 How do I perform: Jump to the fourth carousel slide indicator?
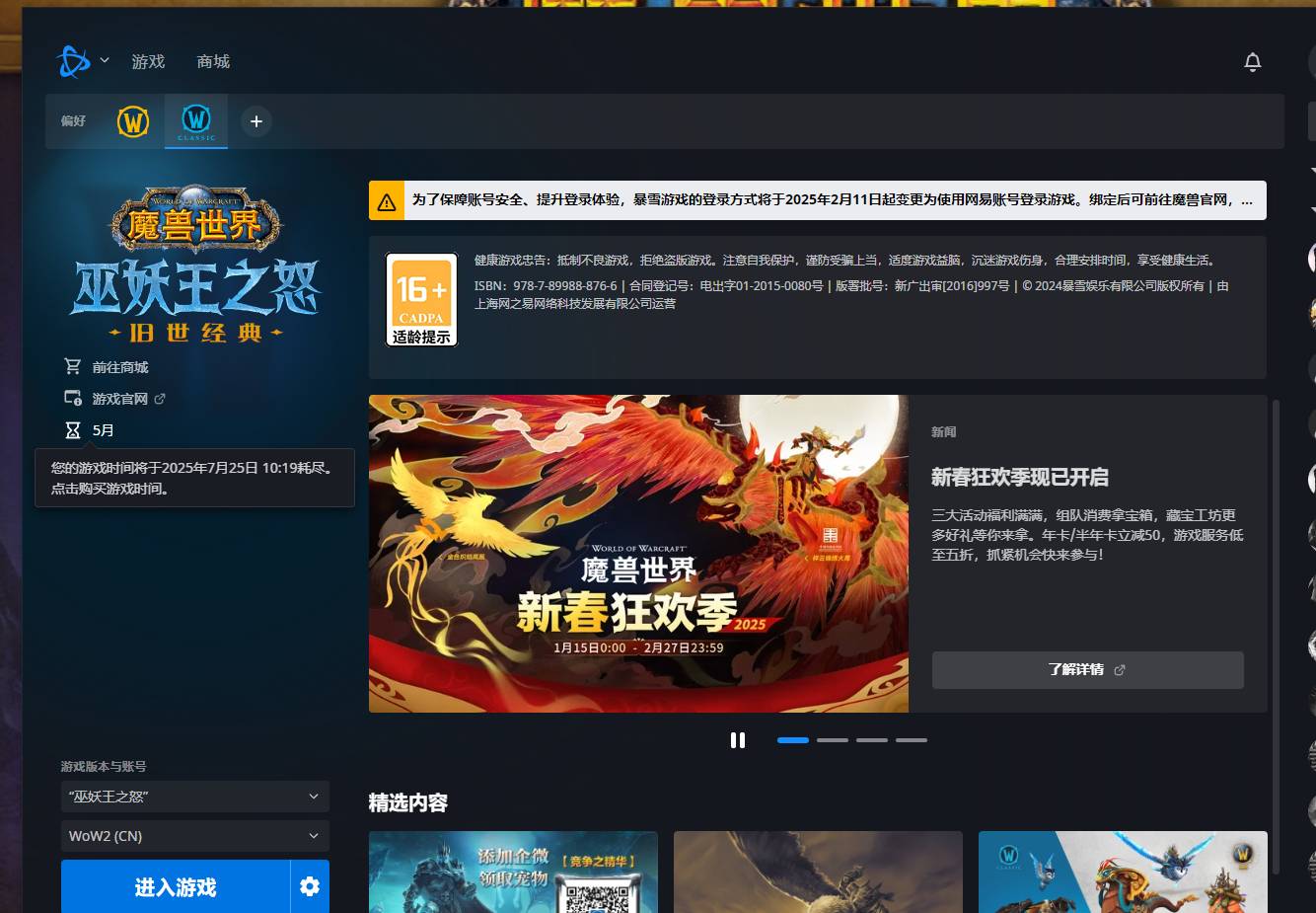(912, 740)
